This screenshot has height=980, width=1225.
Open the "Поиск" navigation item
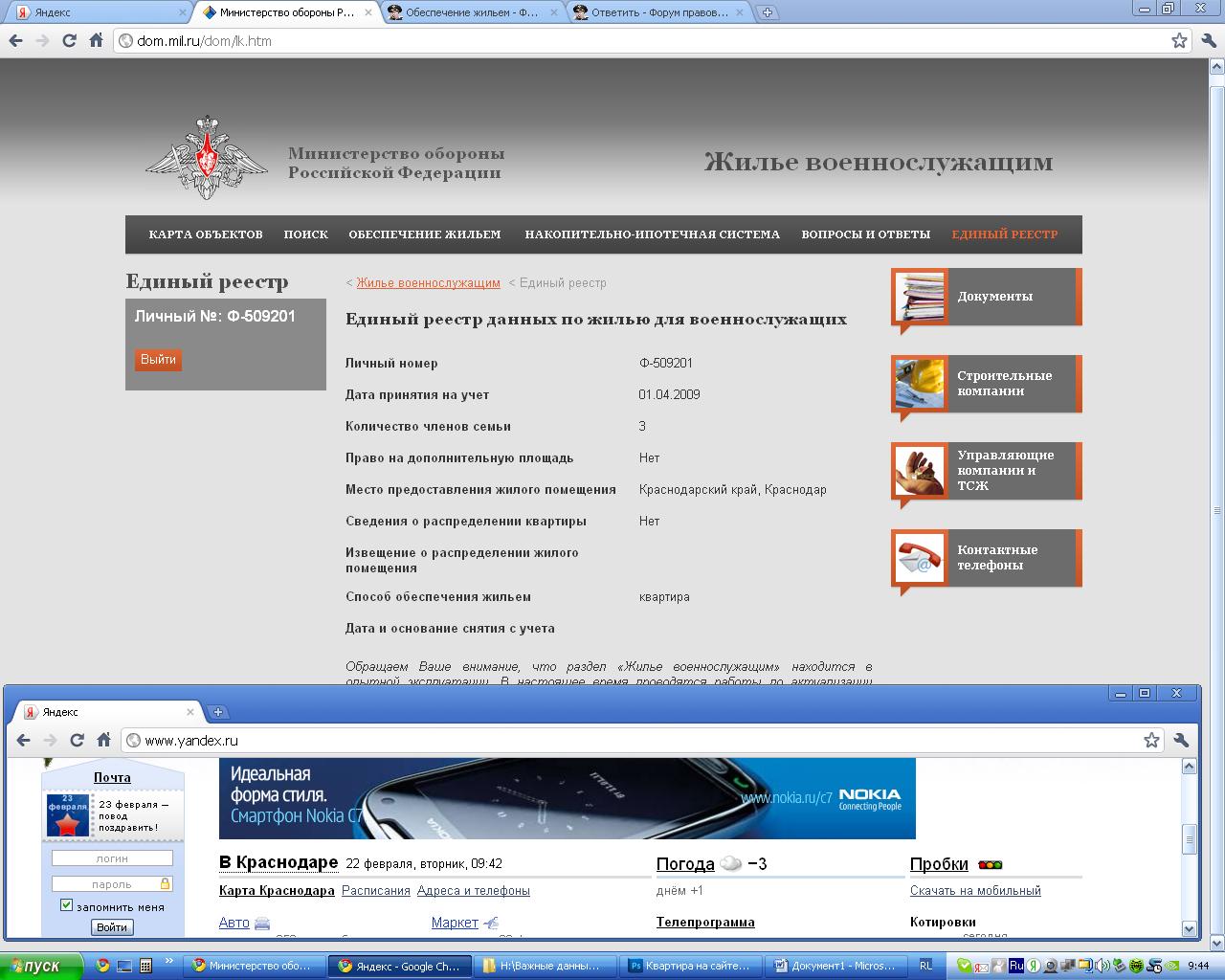305,234
